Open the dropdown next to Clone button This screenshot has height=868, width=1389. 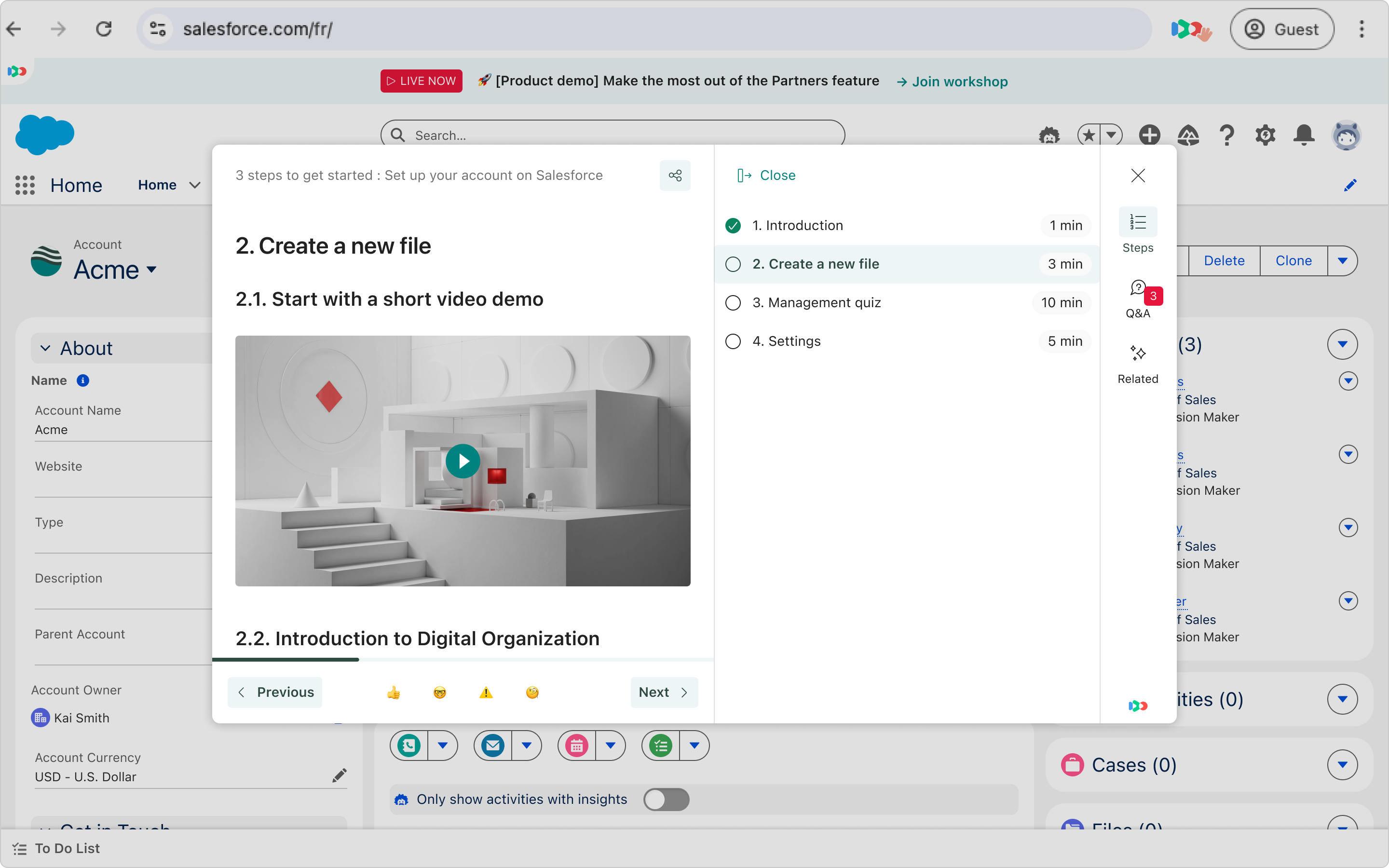pyautogui.click(x=1342, y=260)
